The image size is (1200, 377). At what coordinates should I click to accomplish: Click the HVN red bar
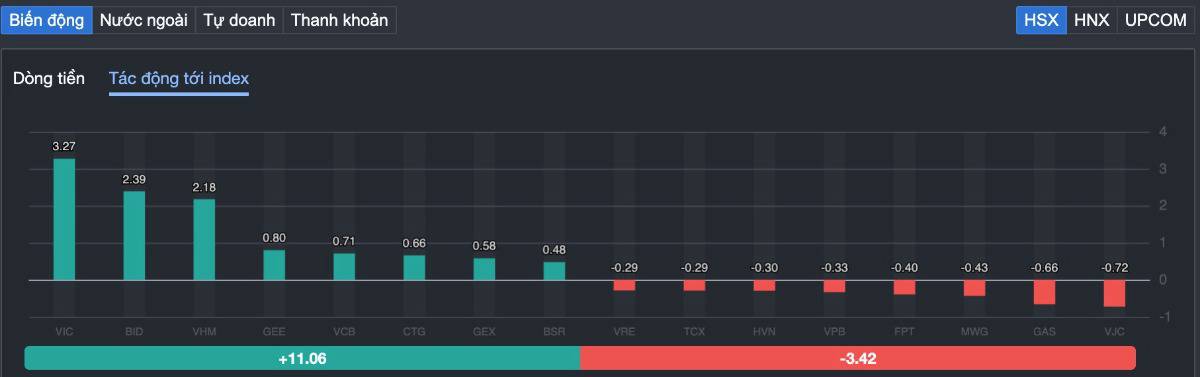click(x=764, y=285)
